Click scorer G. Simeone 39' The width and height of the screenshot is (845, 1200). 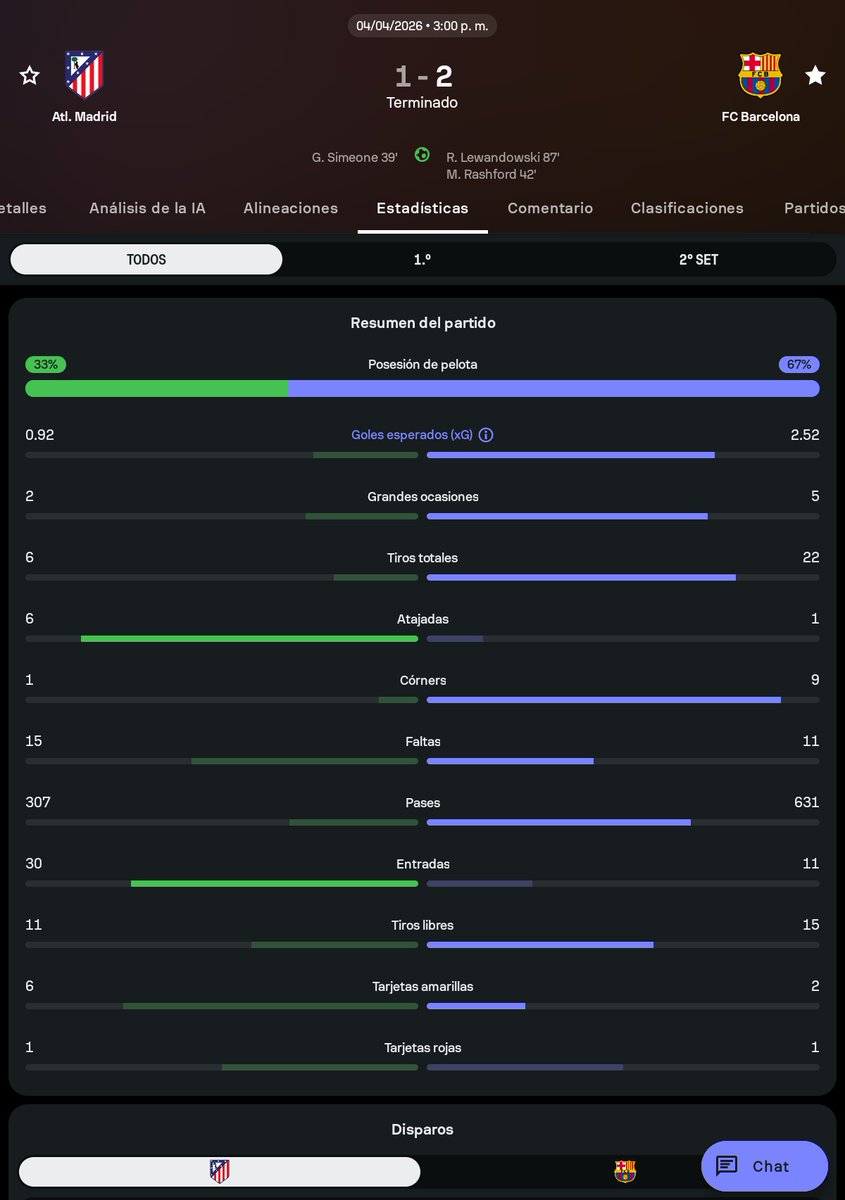[x=354, y=157]
